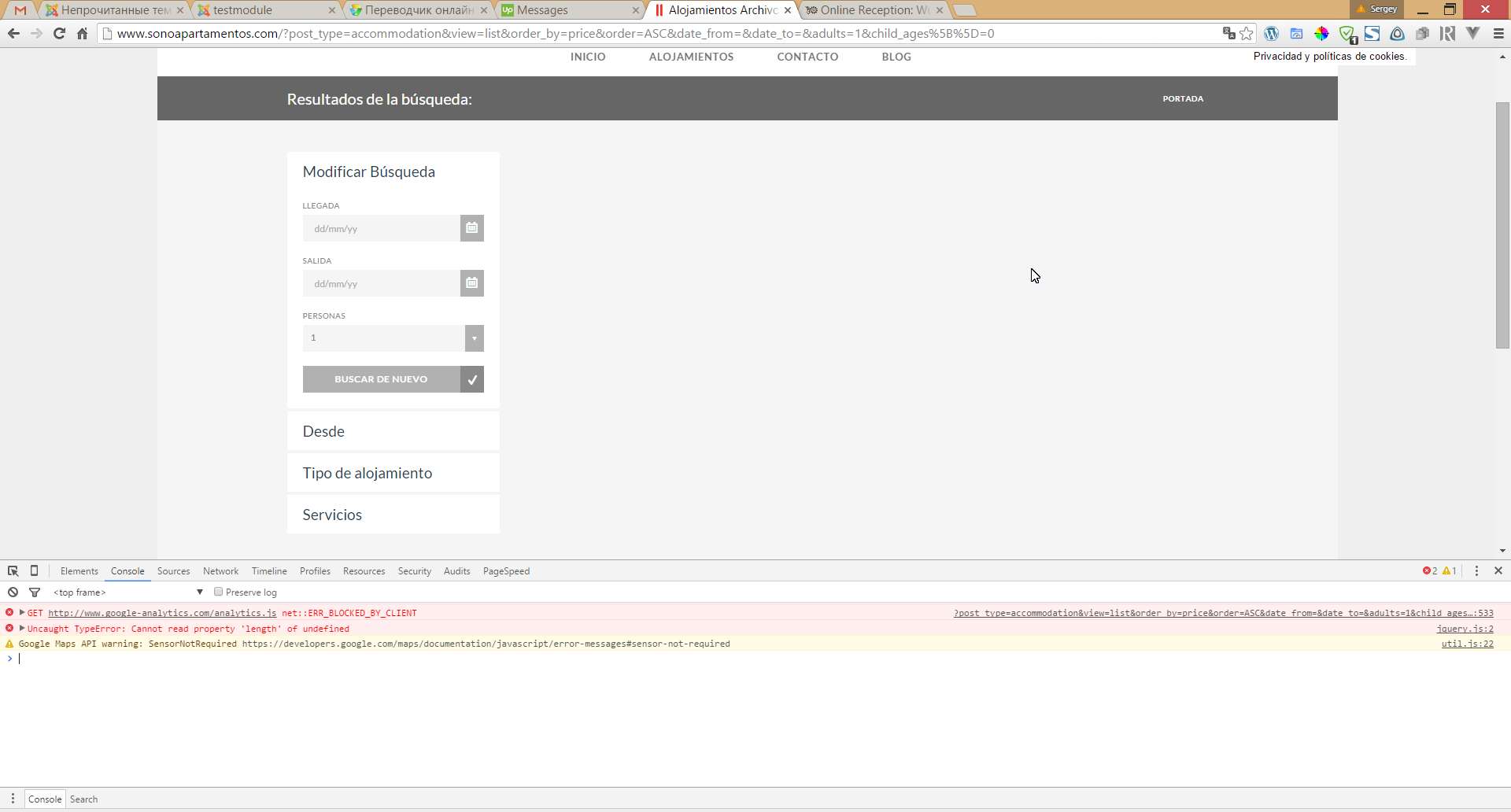Image resolution: width=1511 pixels, height=812 pixels.
Task: Expand the Uncaught TypeError message
Action: [x=22, y=629]
